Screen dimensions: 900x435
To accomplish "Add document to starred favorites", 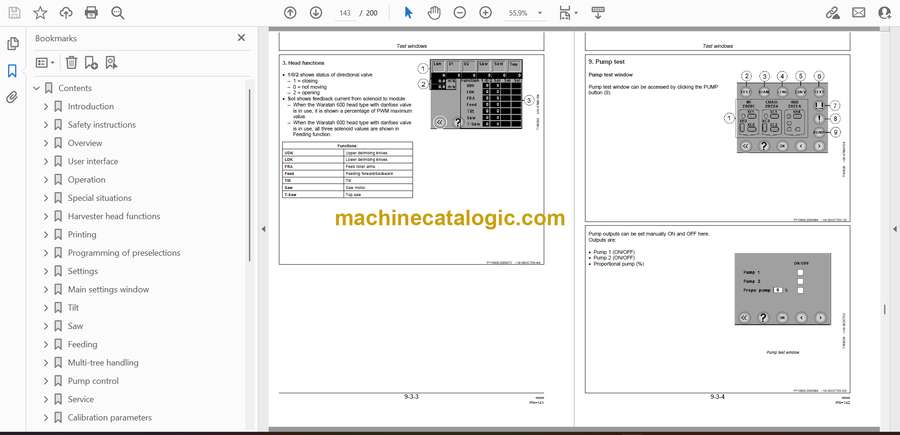I will pos(40,13).
